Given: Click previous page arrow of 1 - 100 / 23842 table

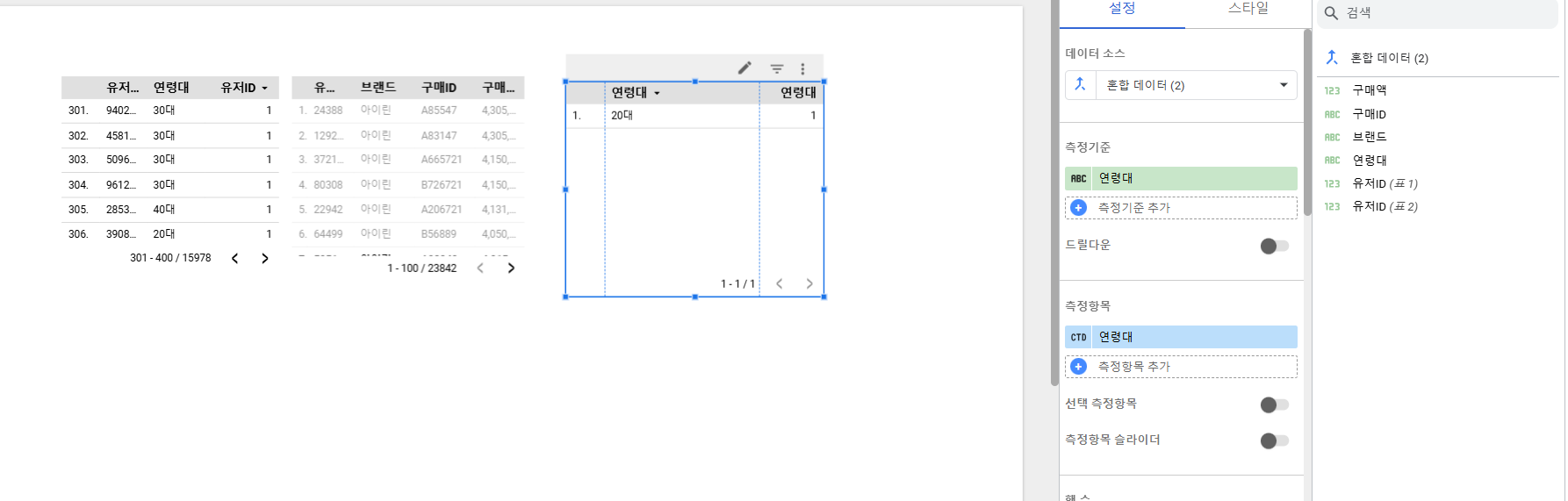Looking at the screenshot, I should (x=480, y=268).
